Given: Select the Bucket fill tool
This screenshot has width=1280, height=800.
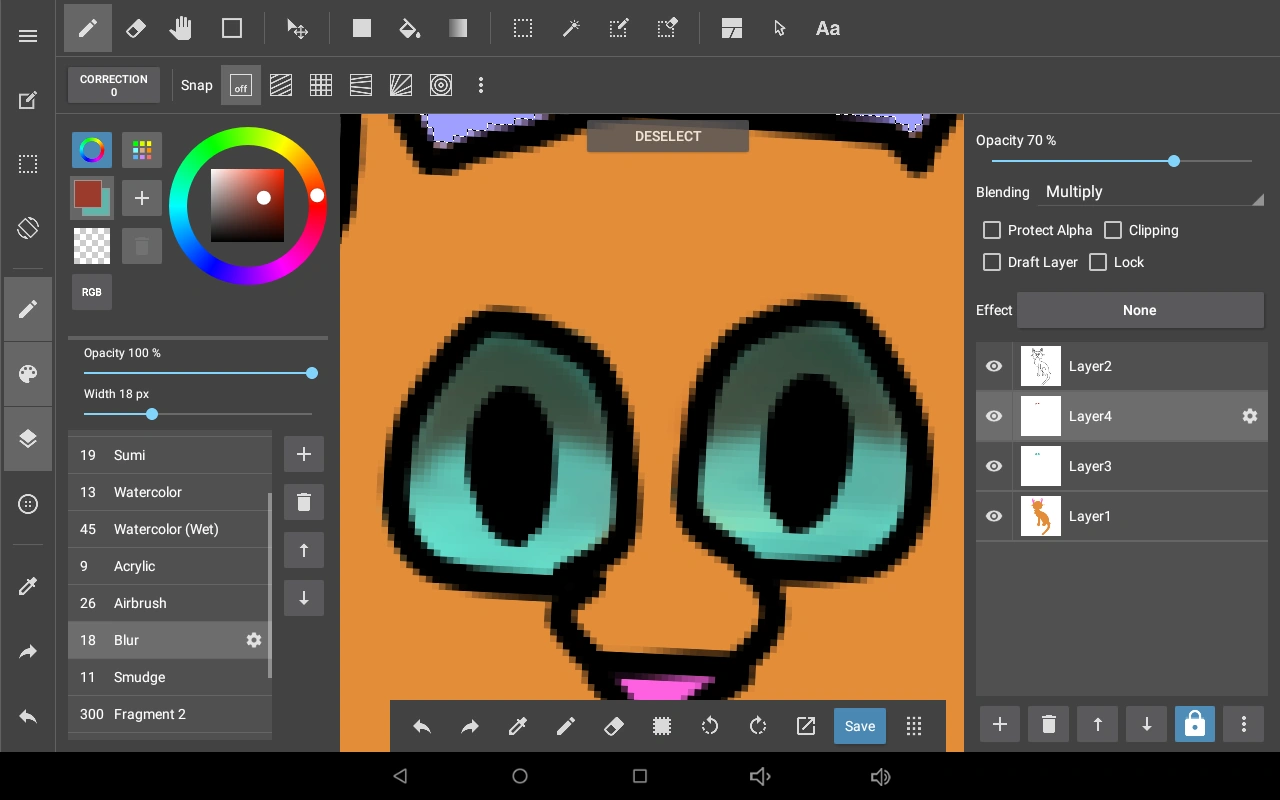Looking at the screenshot, I should pos(410,29).
